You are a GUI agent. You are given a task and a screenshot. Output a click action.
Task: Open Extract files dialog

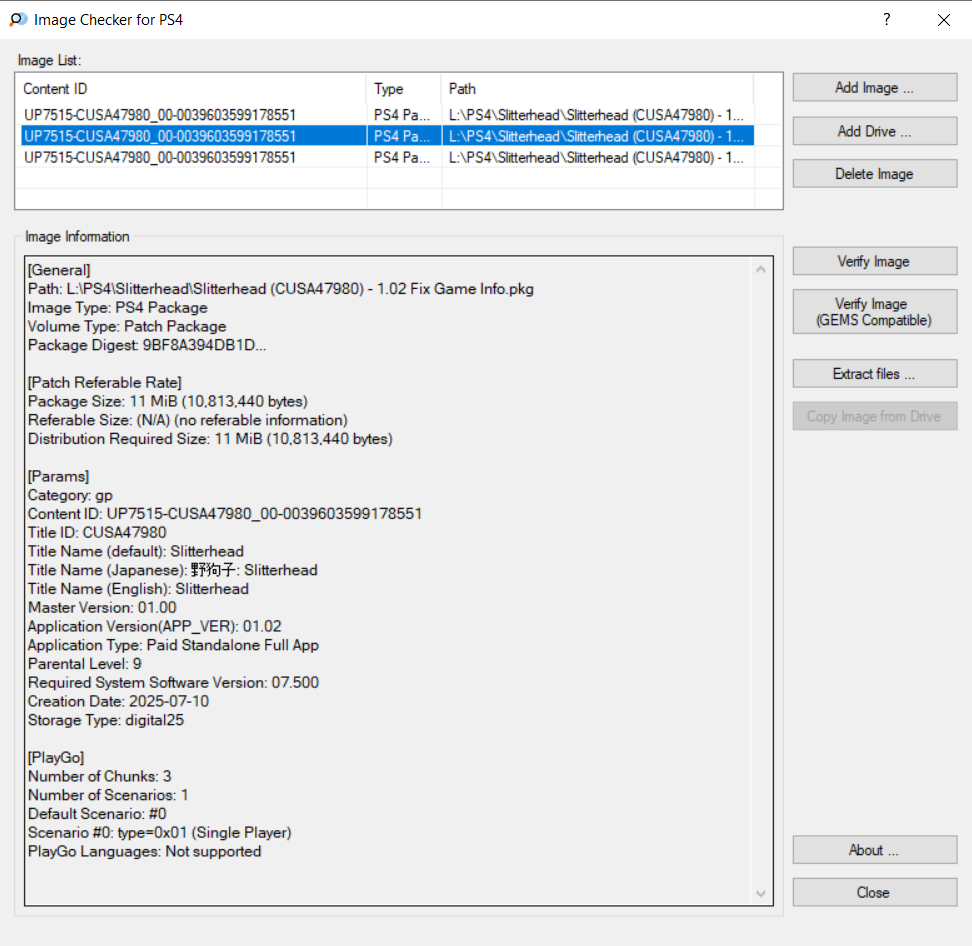(874, 374)
